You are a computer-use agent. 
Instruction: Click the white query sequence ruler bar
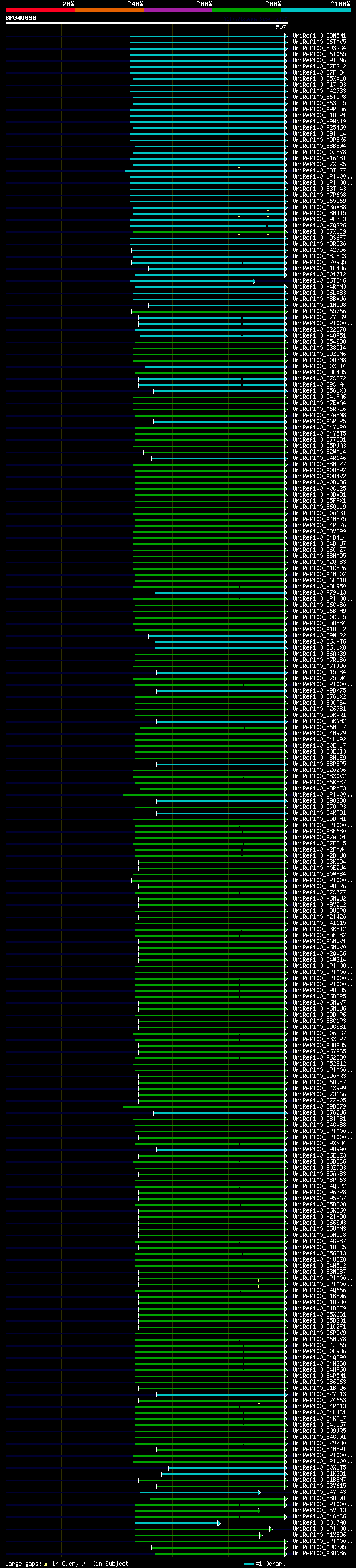[x=146, y=22]
